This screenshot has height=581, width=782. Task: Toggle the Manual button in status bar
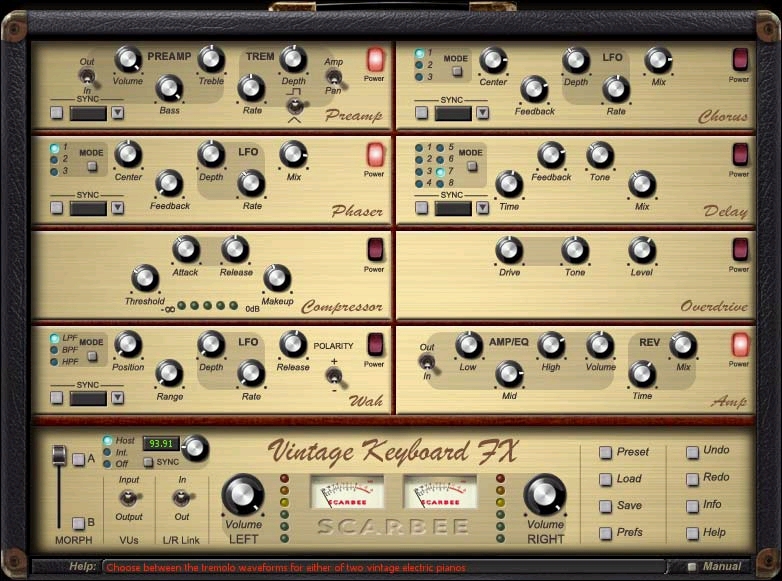click(x=691, y=567)
